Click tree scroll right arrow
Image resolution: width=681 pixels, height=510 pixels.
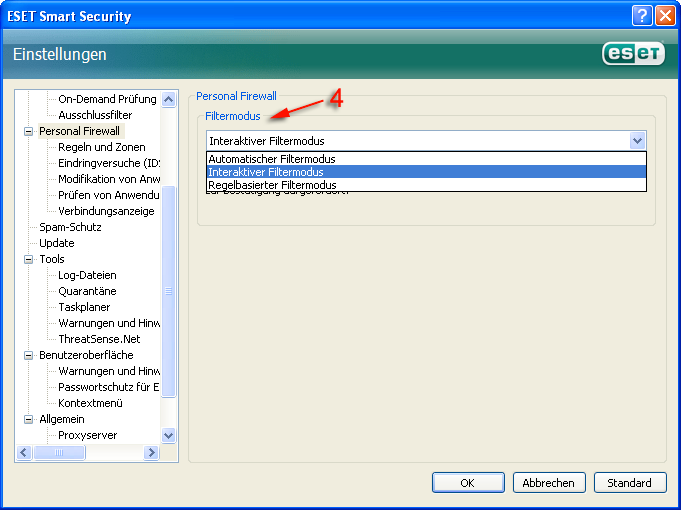click(151, 453)
